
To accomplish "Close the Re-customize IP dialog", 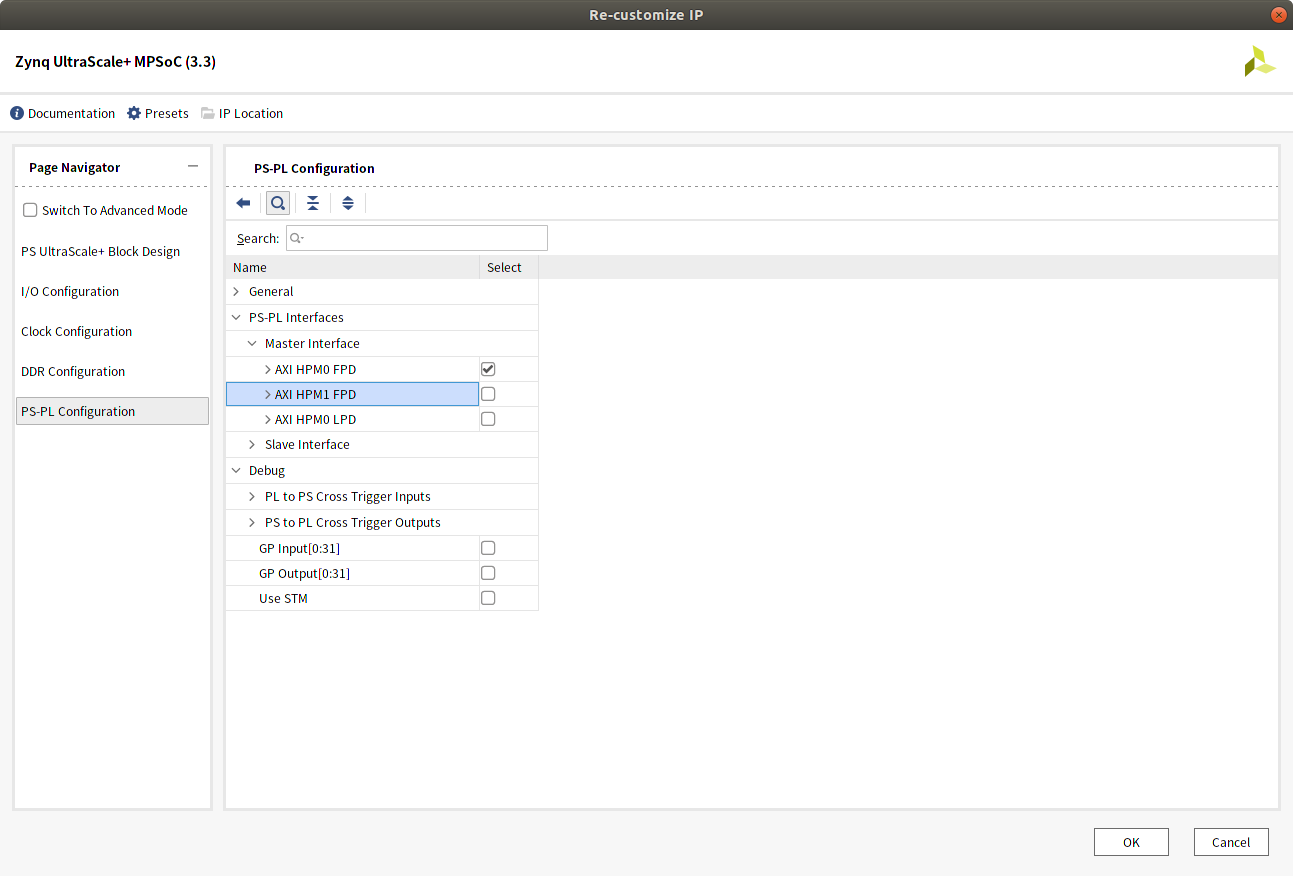I will [x=1278, y=15].
